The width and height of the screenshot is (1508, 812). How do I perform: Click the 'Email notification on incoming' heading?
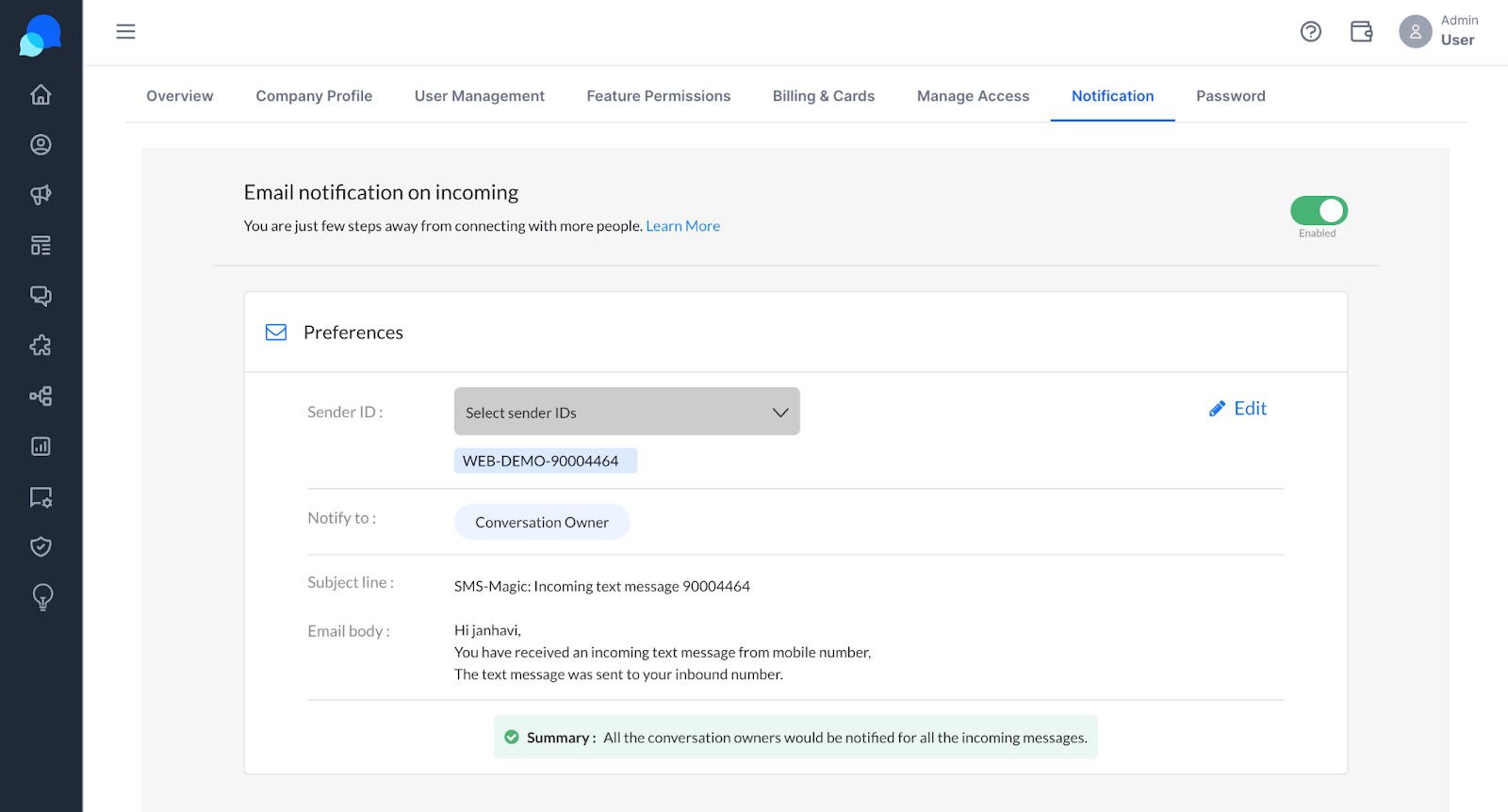coord(381,192)
